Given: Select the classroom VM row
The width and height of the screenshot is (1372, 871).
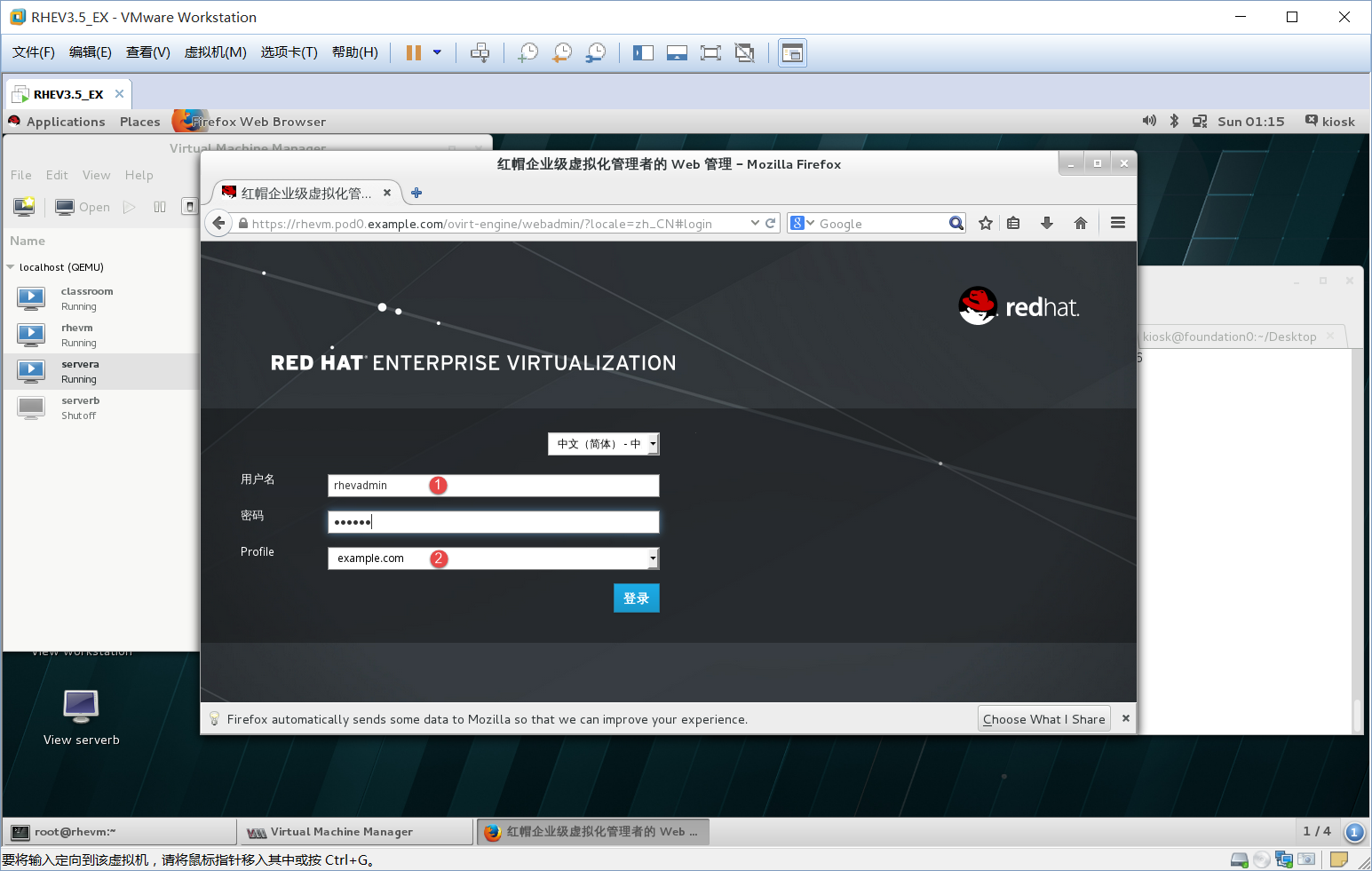Looking at the screenshot, I should tap(101, 299).
